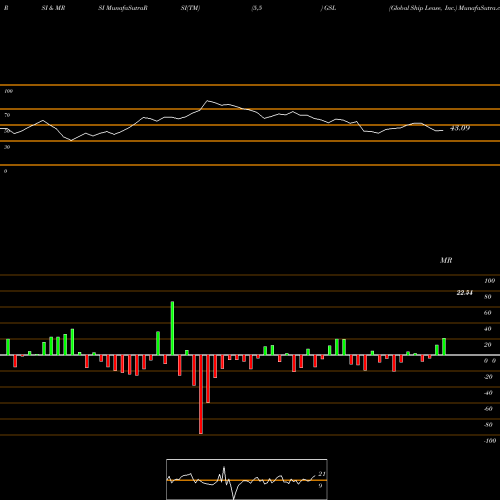
Task: Click the 21 label in mini chart
Action: (322, 474)
